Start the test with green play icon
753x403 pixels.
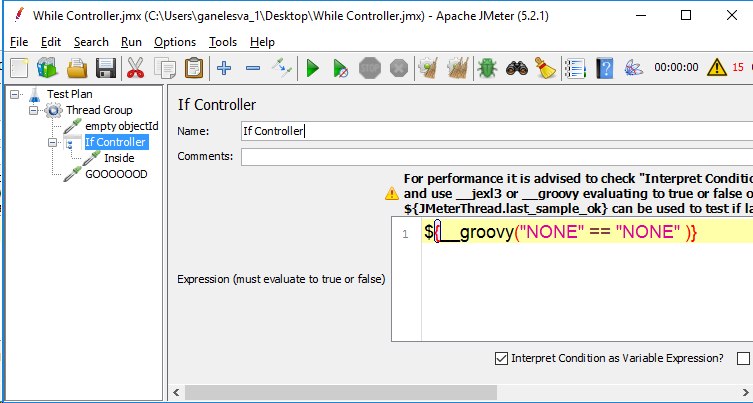tap(313, 68)
